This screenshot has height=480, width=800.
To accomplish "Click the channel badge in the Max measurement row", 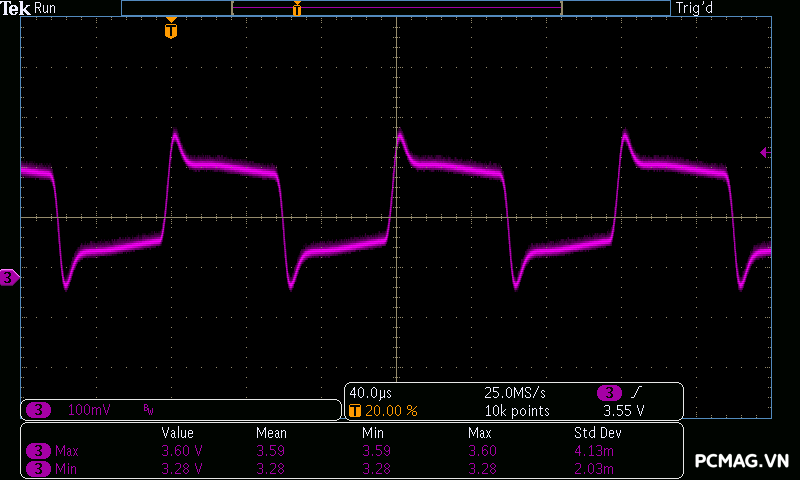I will pyautogui.click(x=38, y=451).
